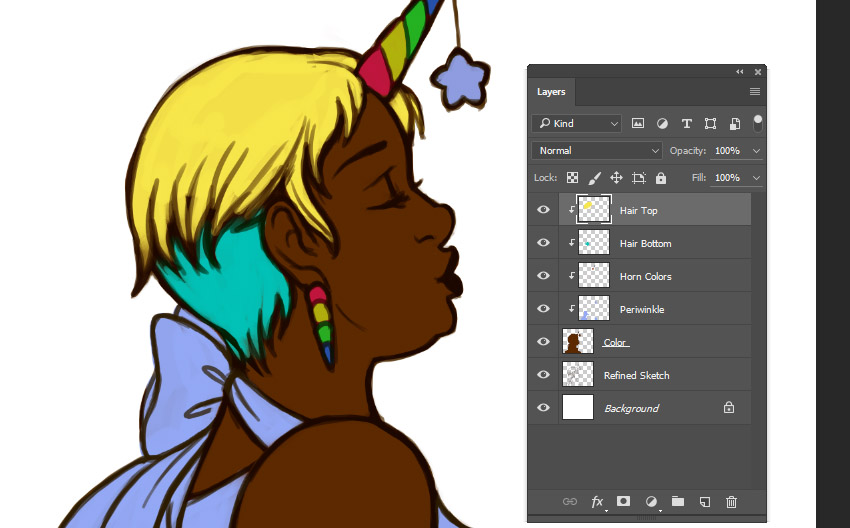Click the Opacity 100% value field

pyautogui.click(x=727, y=151)
